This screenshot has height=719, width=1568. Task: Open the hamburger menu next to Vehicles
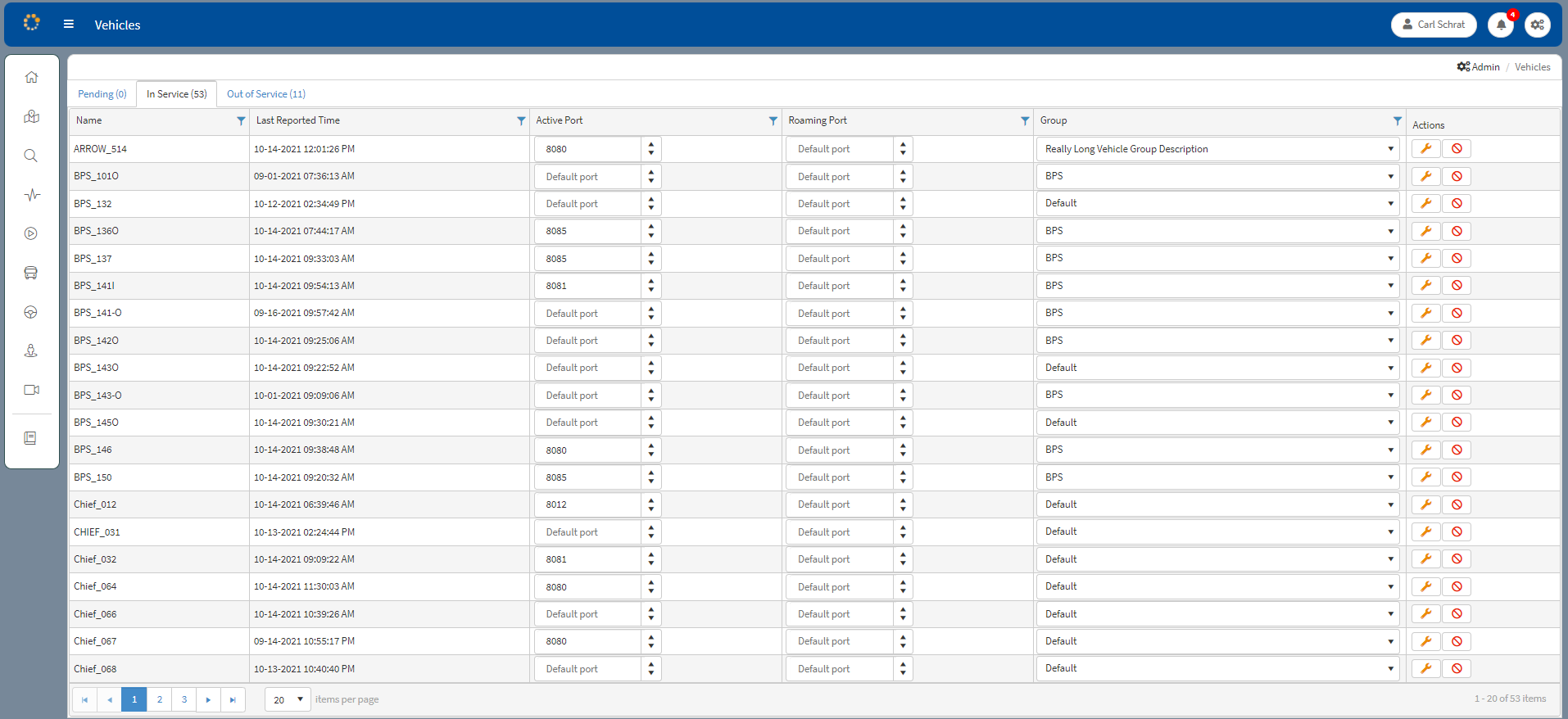point(69,25)
